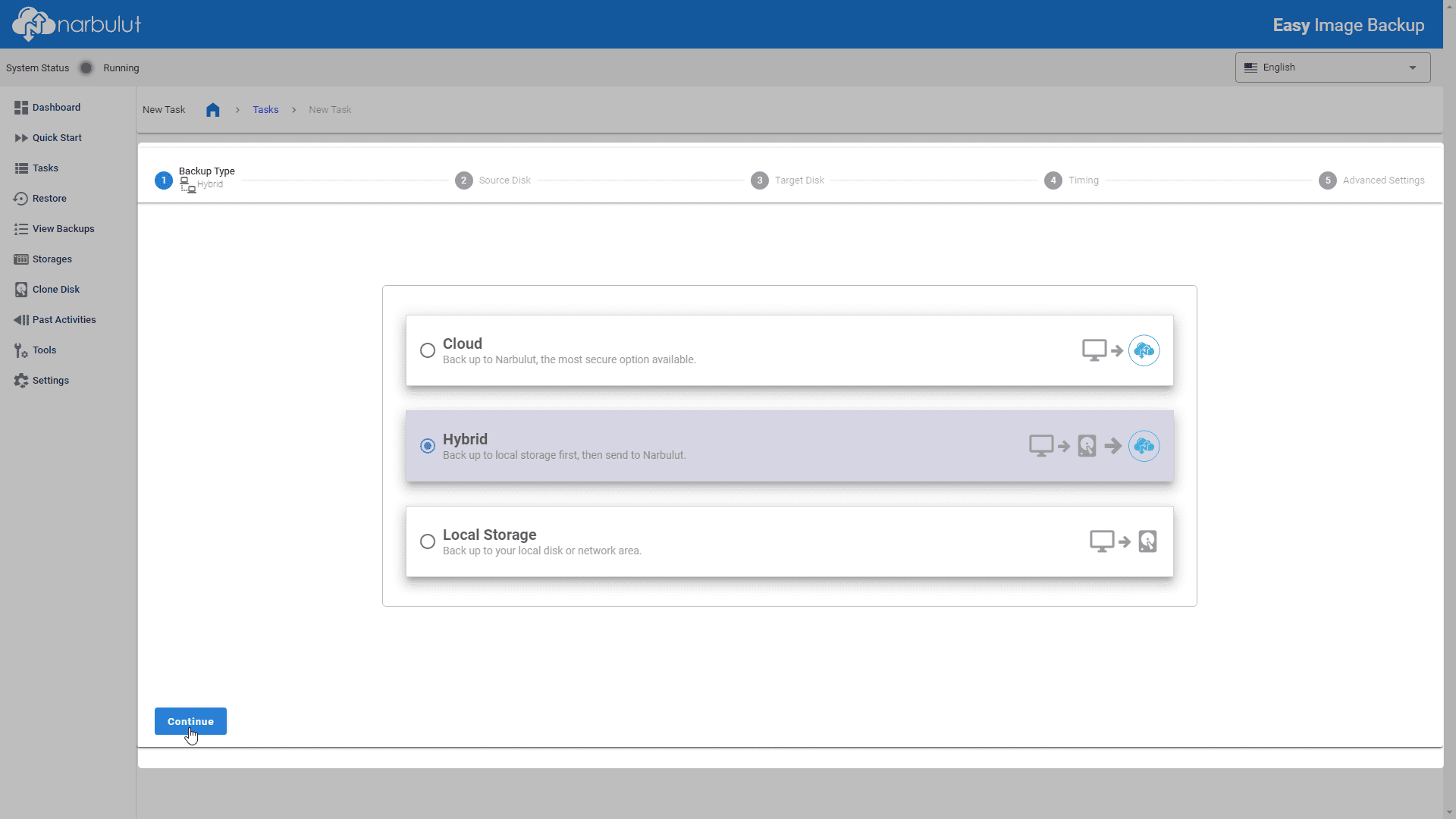Open the English language dropdown
Screen dimensions: 1456x819
(1332, 67)
